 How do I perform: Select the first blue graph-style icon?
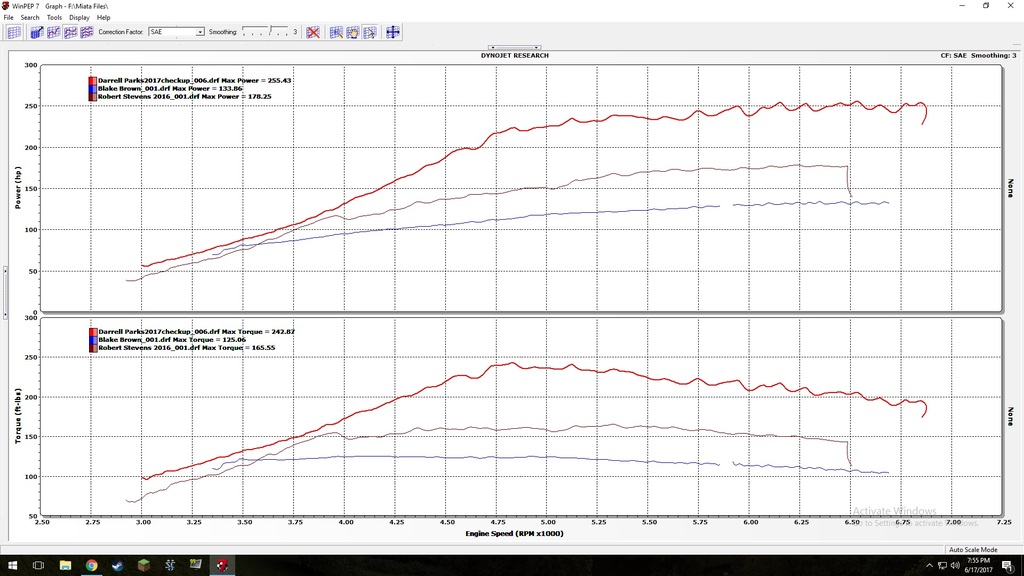[36, 32]
